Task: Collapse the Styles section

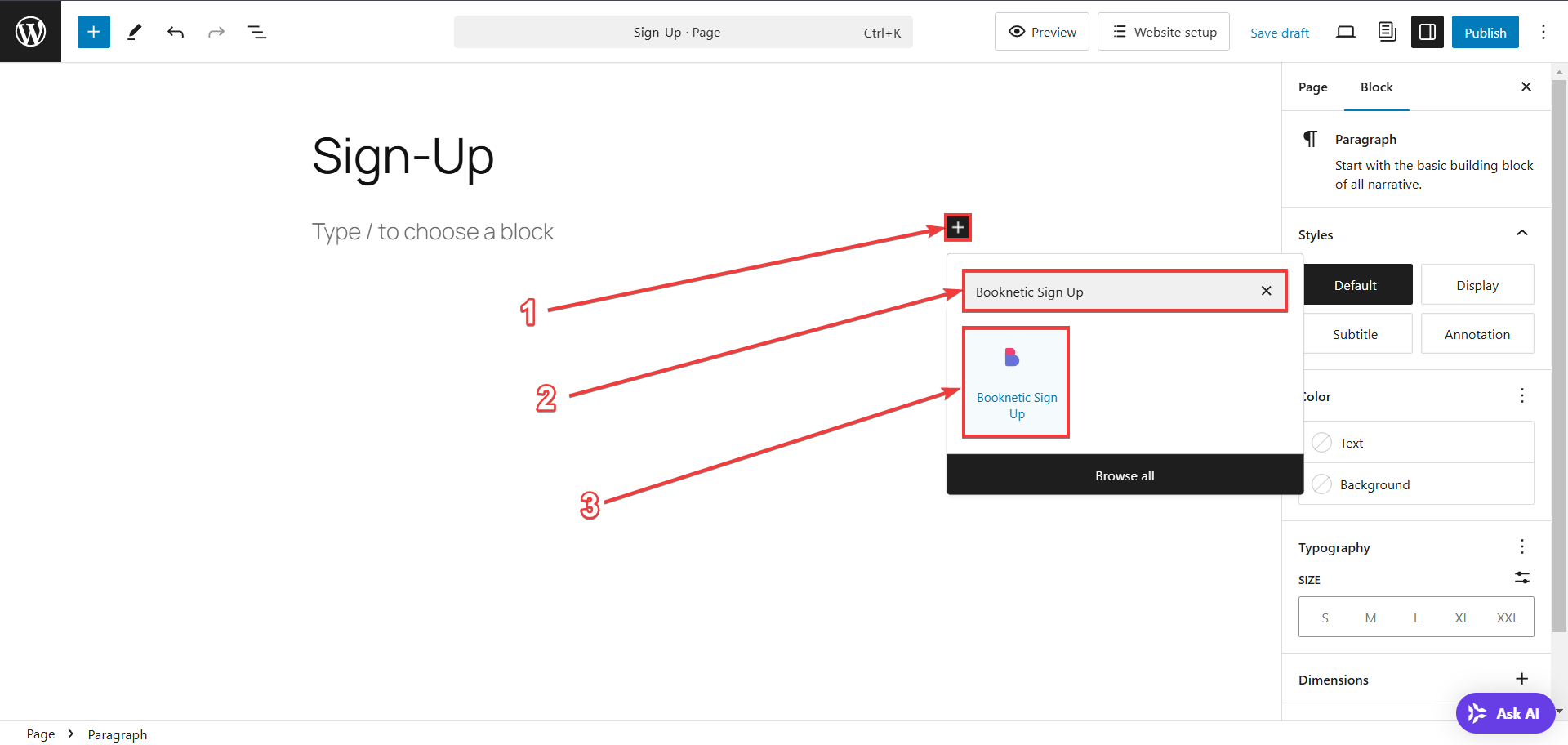Action: click(x=1522, y=234)
